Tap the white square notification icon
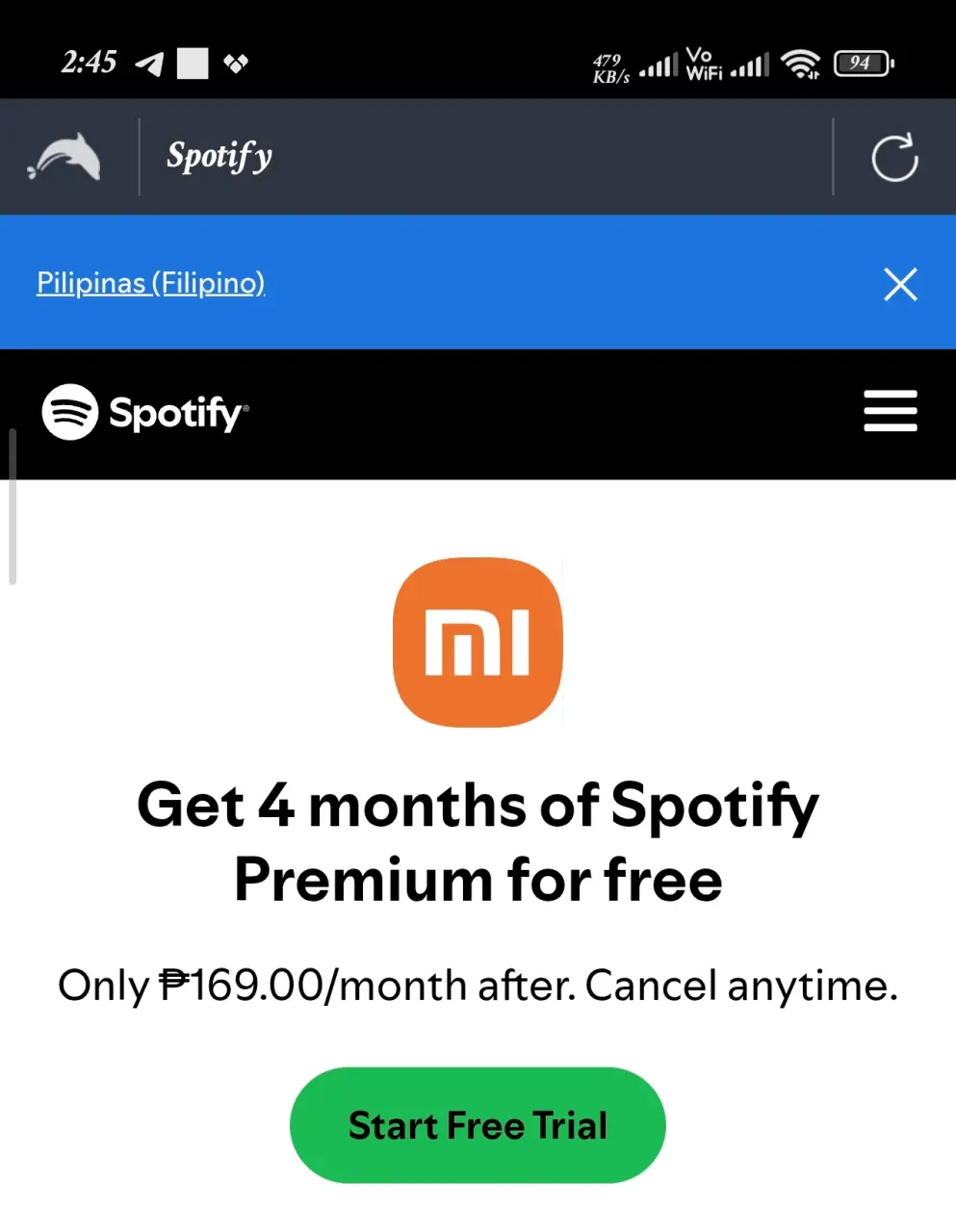Image resolution: width=956 pixels, height=1232 pixels. click(193, 64)
